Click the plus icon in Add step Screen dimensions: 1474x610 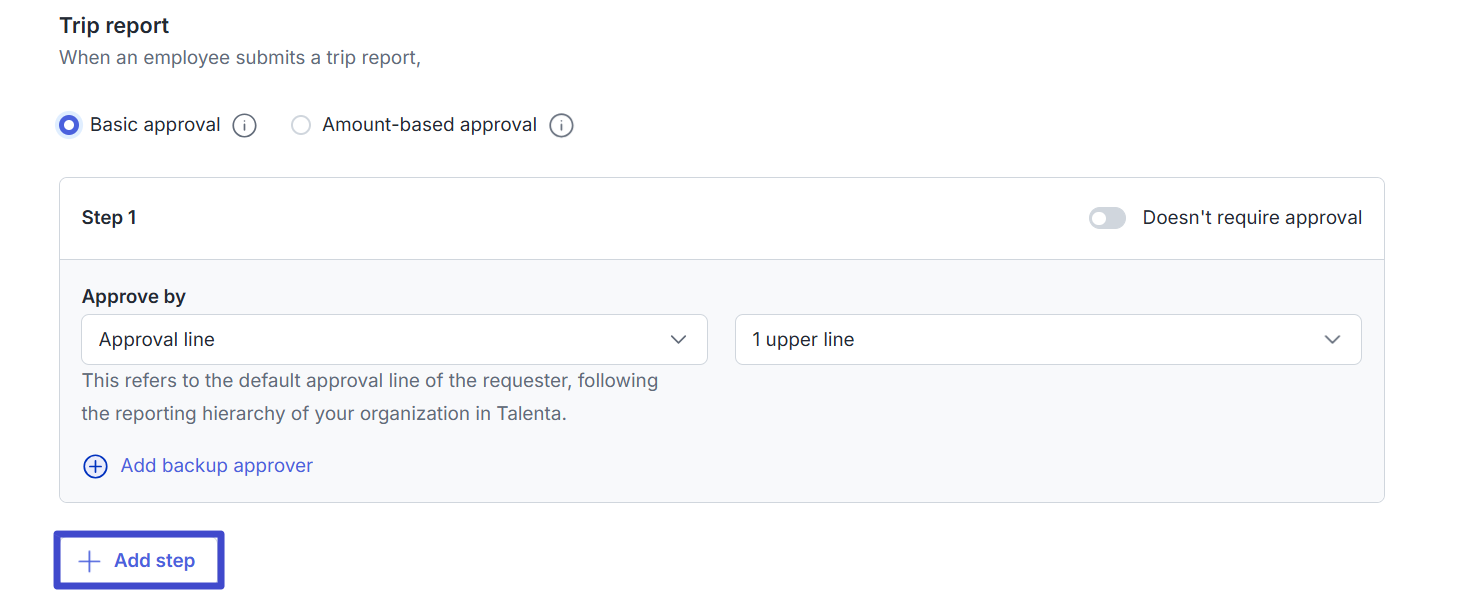coord(89,561)
